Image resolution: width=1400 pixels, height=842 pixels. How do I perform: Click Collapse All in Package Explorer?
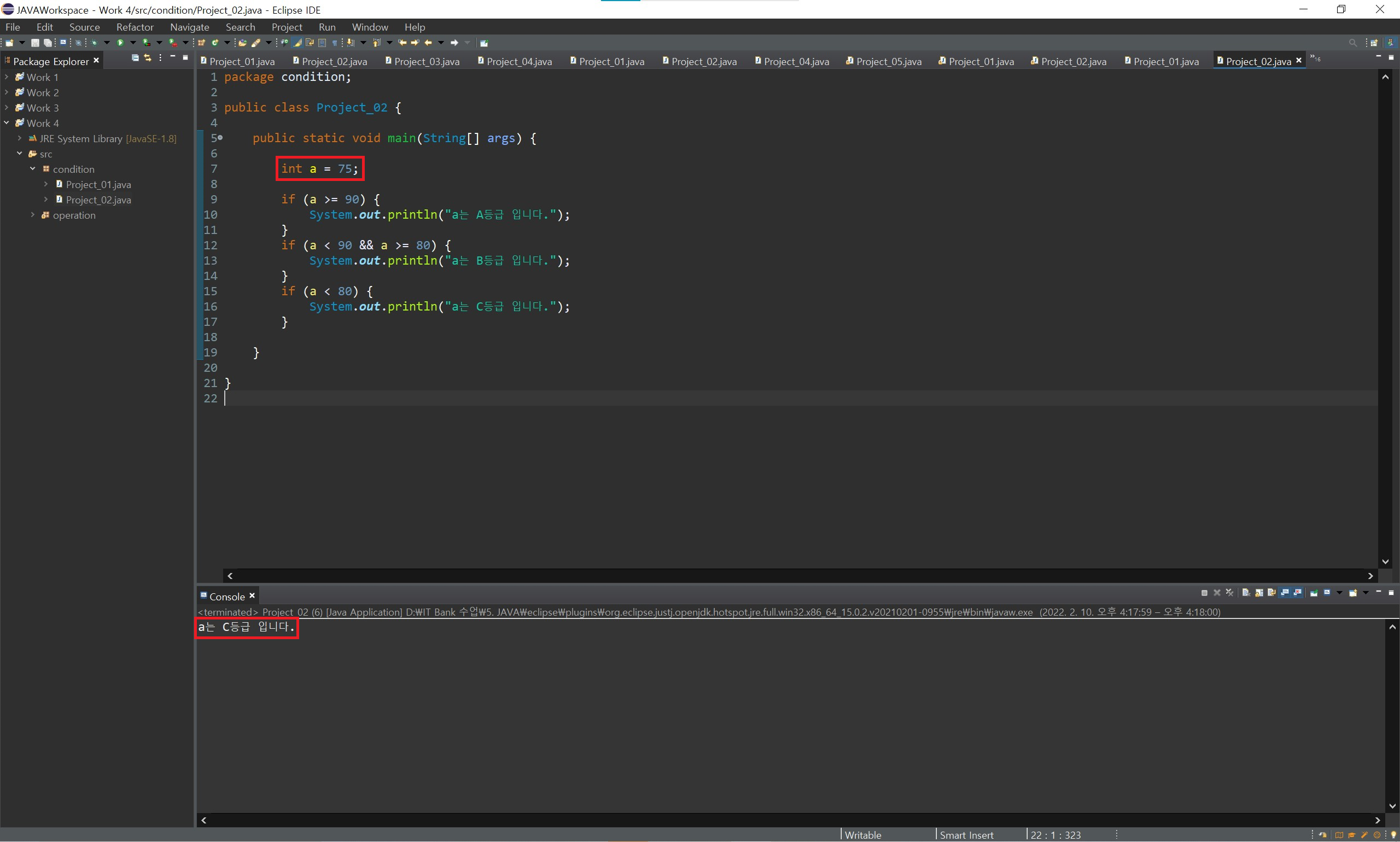(x=135, y=58)
